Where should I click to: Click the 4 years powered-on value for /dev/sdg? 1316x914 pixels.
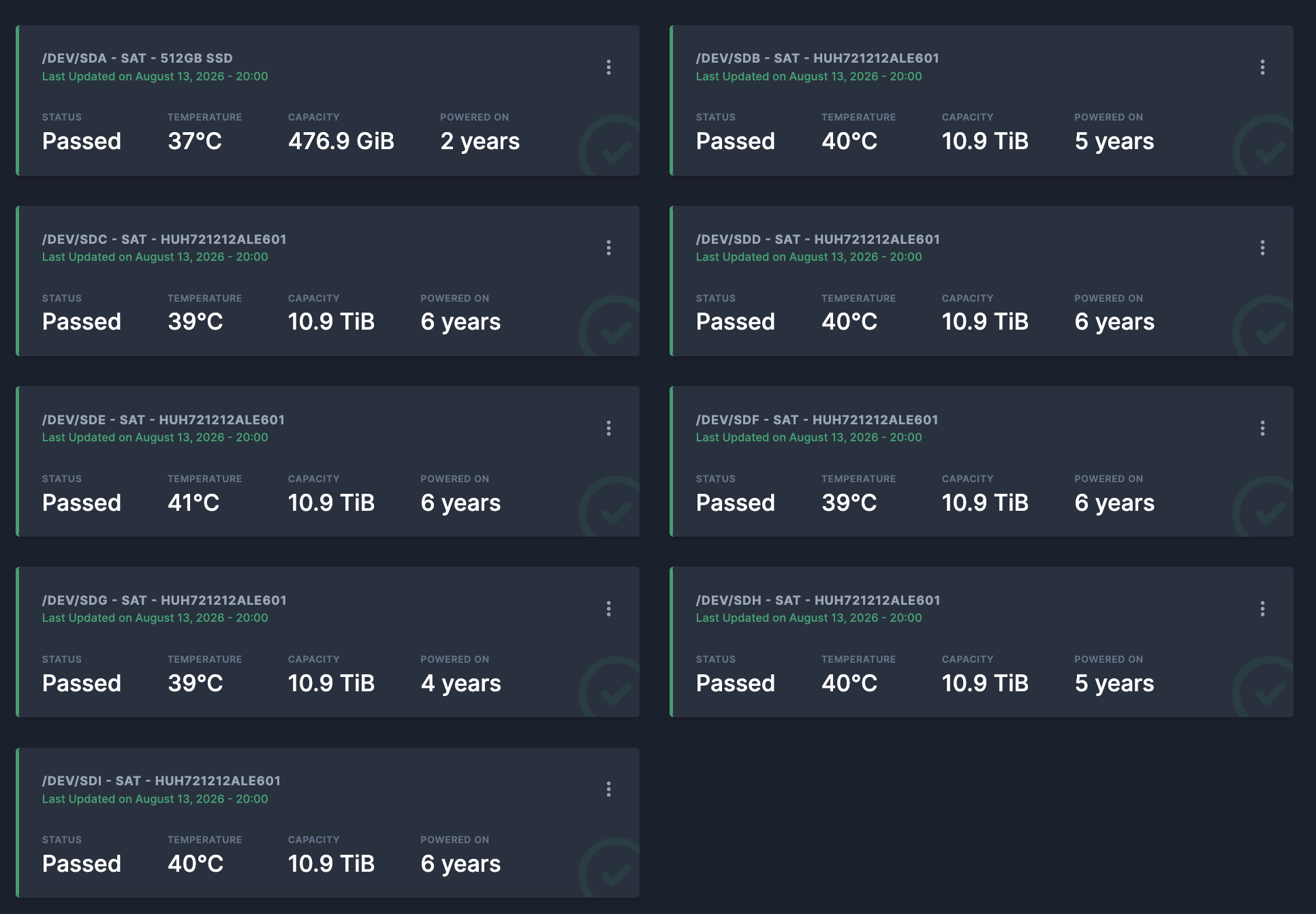460,683
